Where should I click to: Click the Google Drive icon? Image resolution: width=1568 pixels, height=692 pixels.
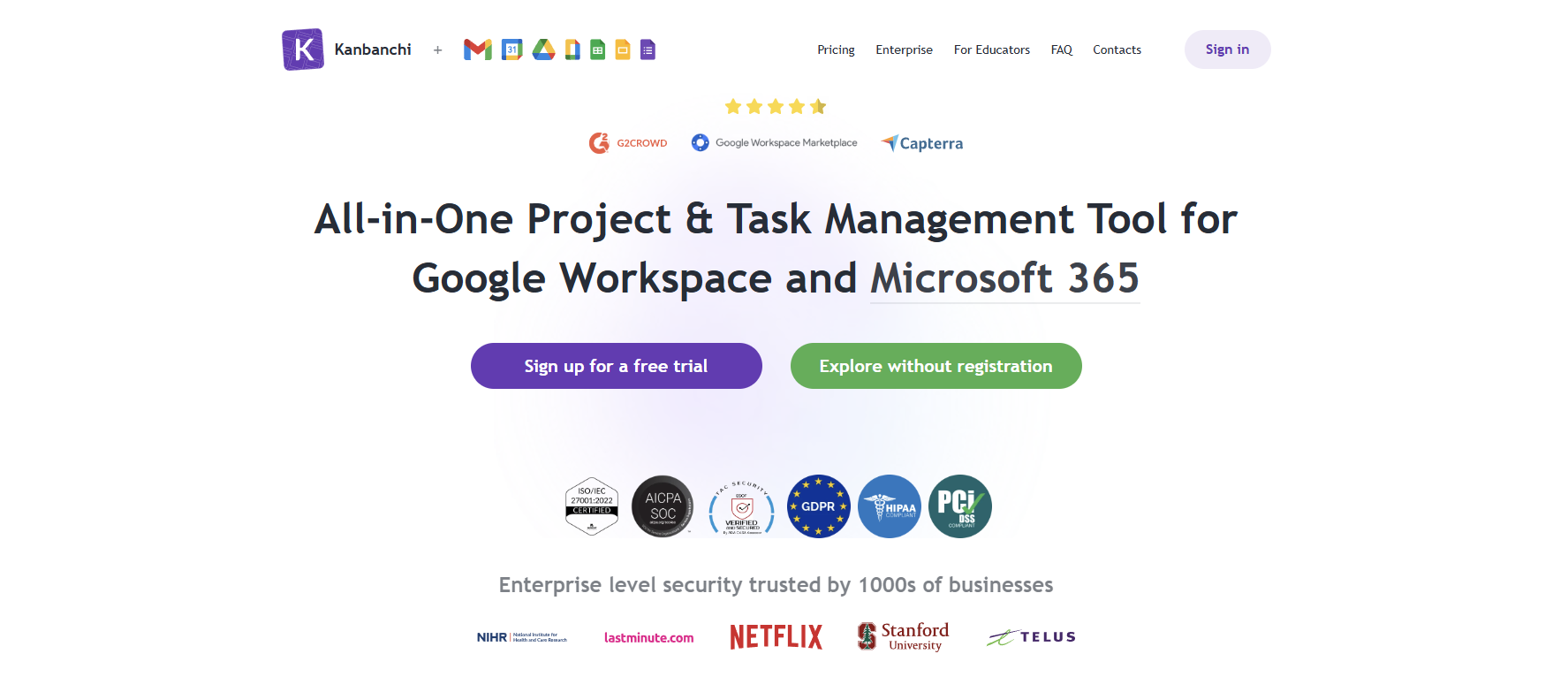tap(544, 49)
